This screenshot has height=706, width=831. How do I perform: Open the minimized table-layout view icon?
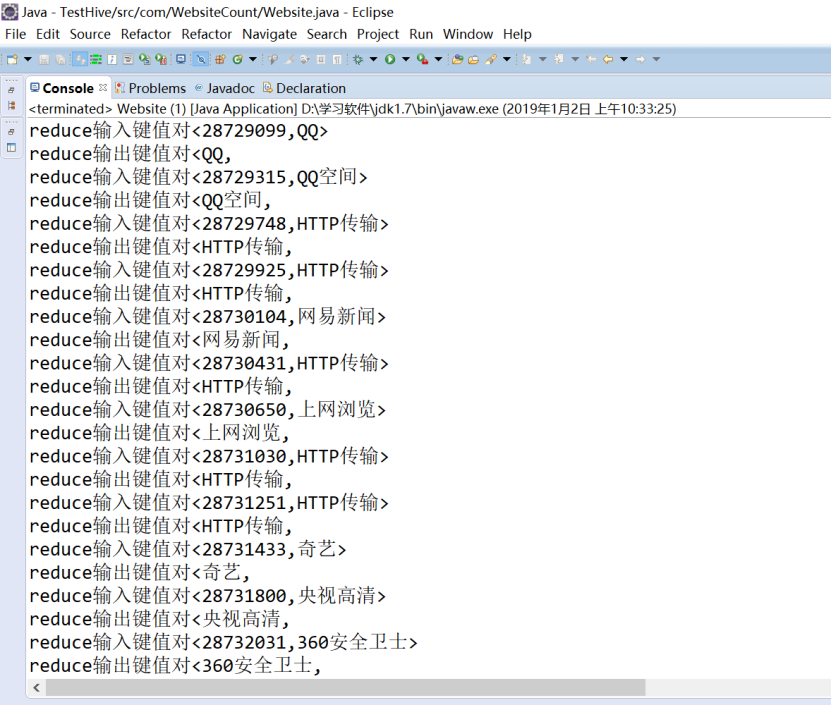tap(11, 147)
